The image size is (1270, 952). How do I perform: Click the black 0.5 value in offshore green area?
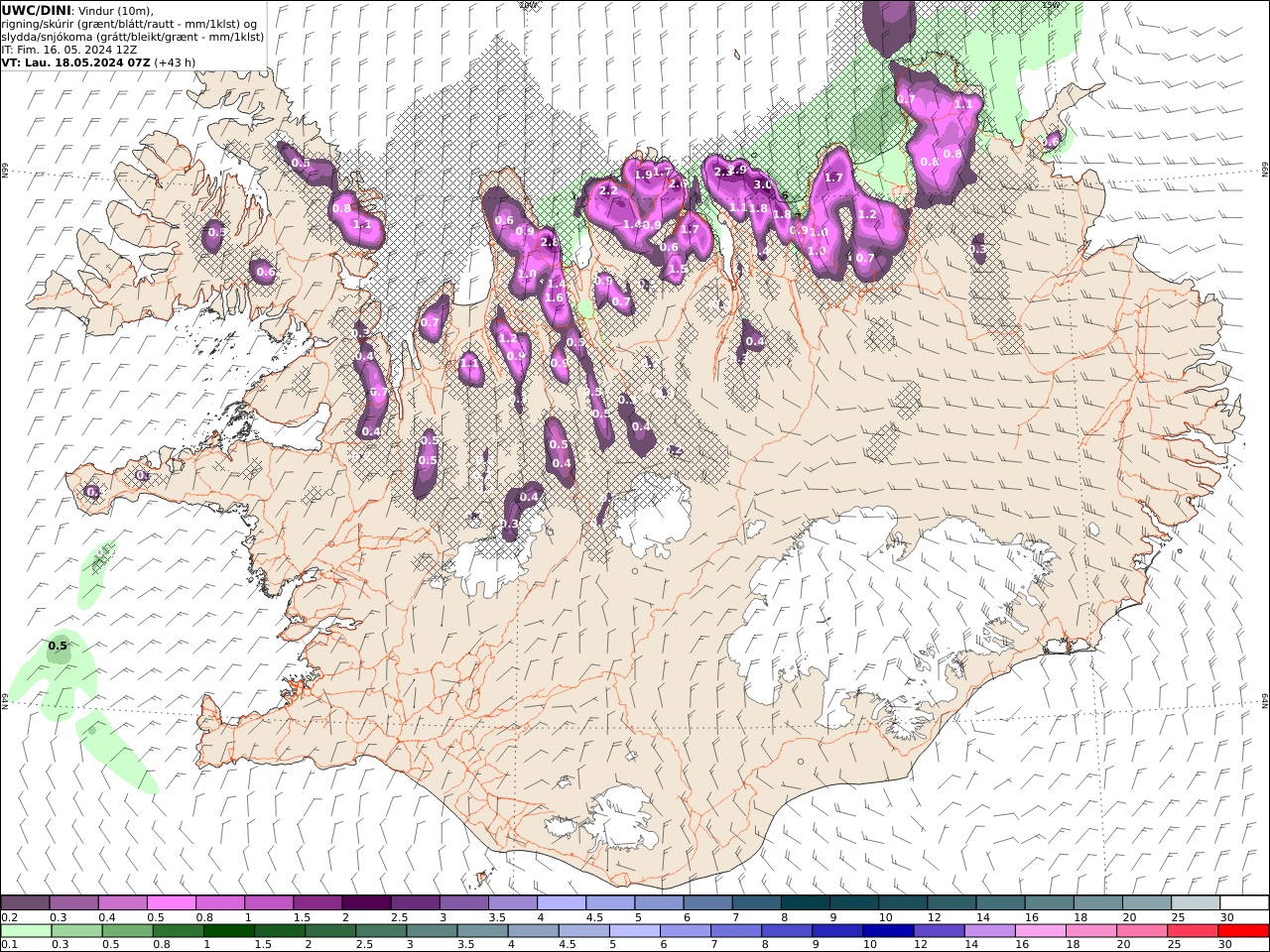coord(58,646)
